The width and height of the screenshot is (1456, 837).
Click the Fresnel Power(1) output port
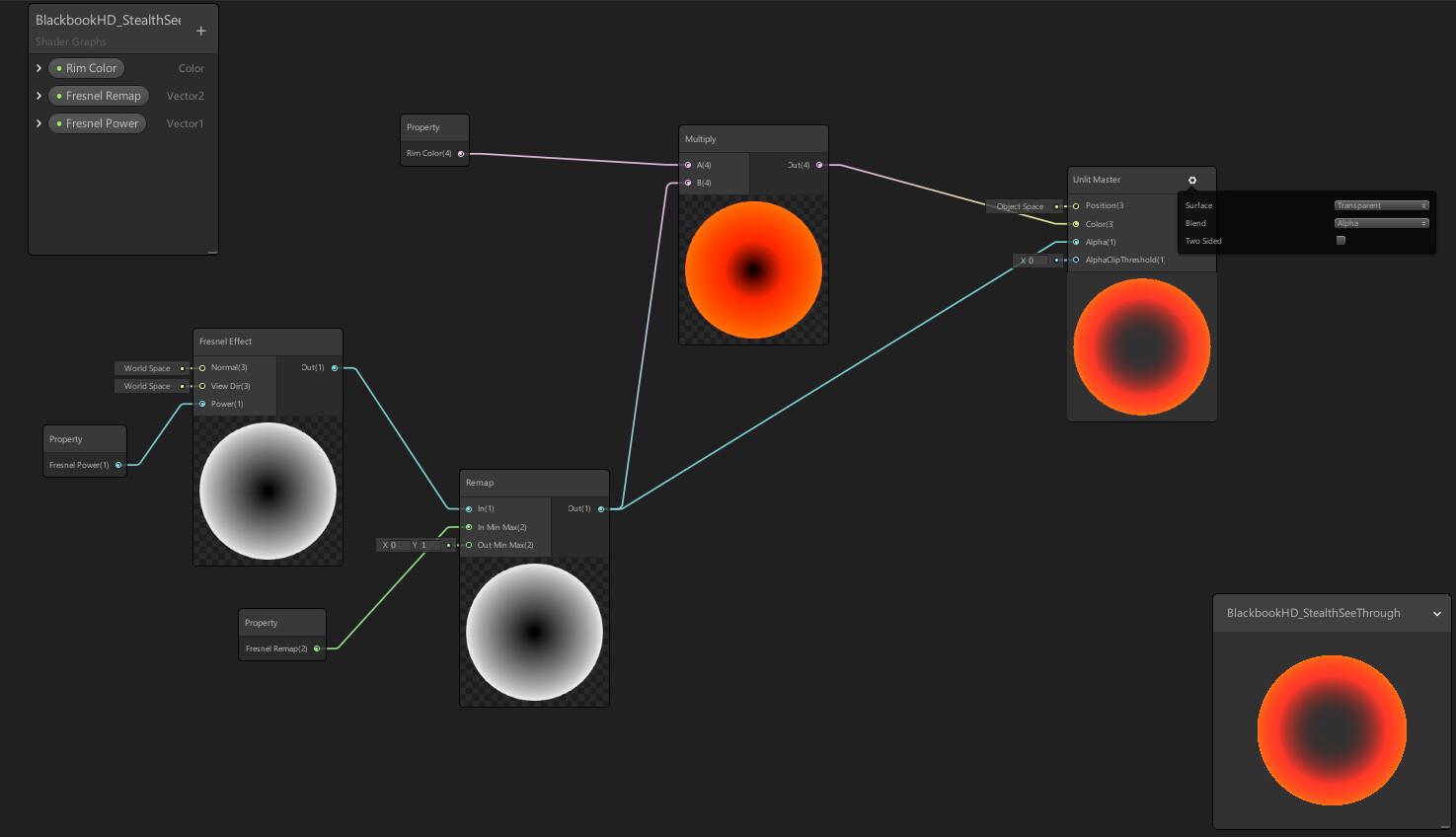117,465
